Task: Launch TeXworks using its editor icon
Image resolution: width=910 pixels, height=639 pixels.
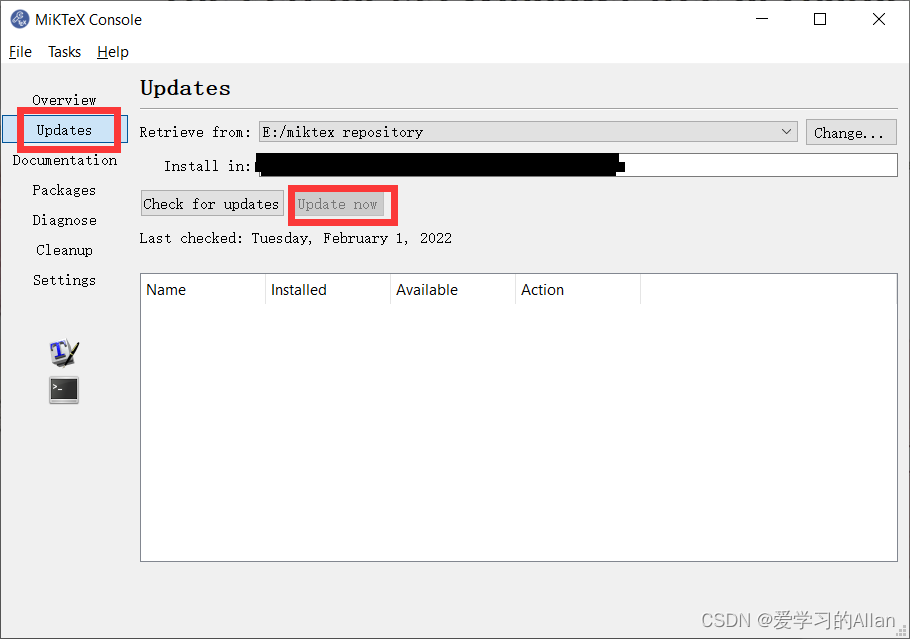Action: point(63,353)
